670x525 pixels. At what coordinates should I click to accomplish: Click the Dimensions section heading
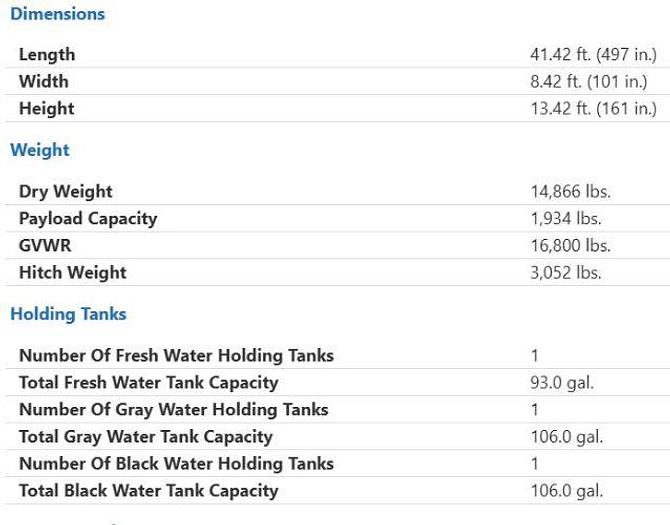click(x=57, y=14)
